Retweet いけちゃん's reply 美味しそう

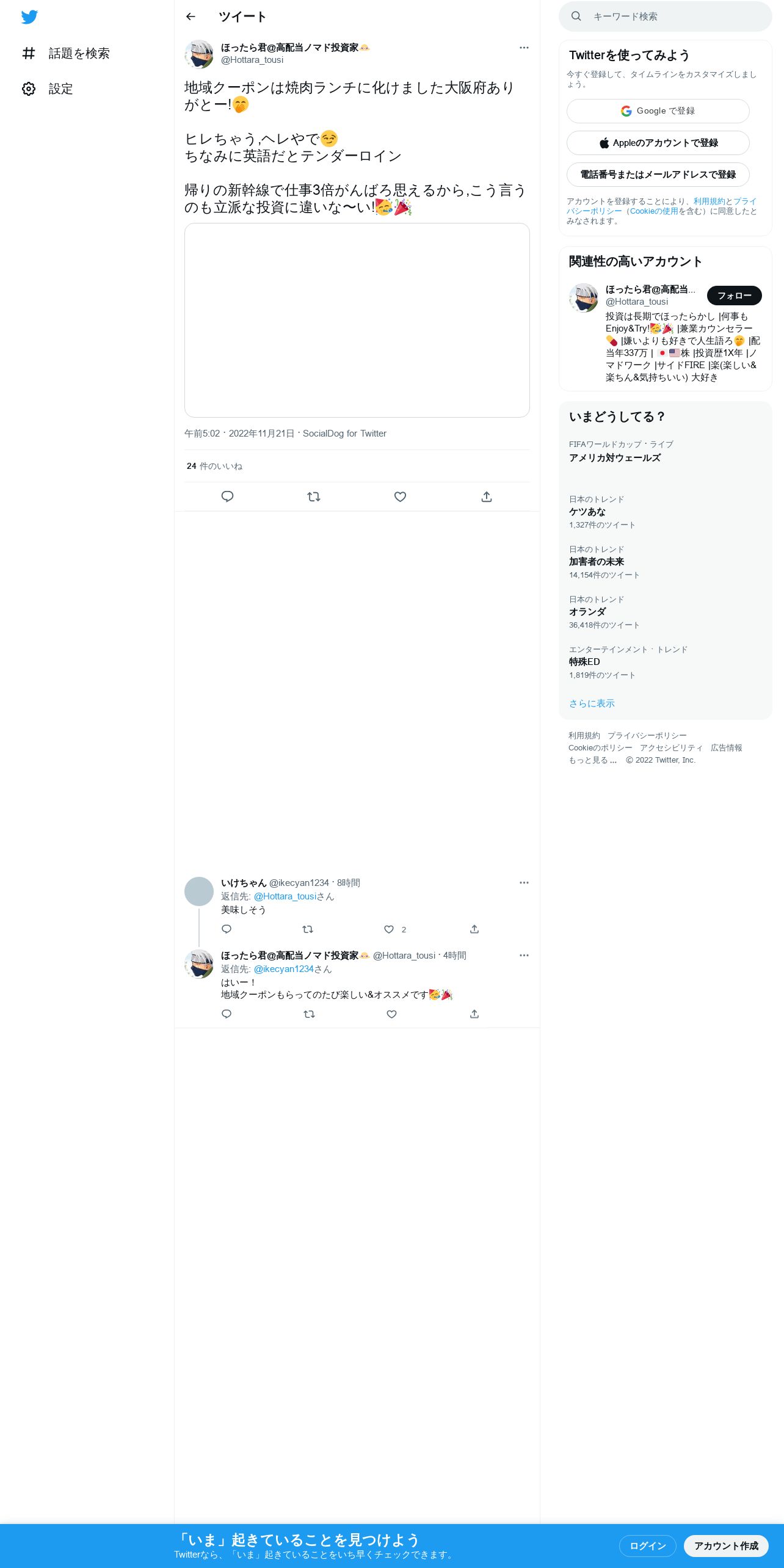point(308,929)
